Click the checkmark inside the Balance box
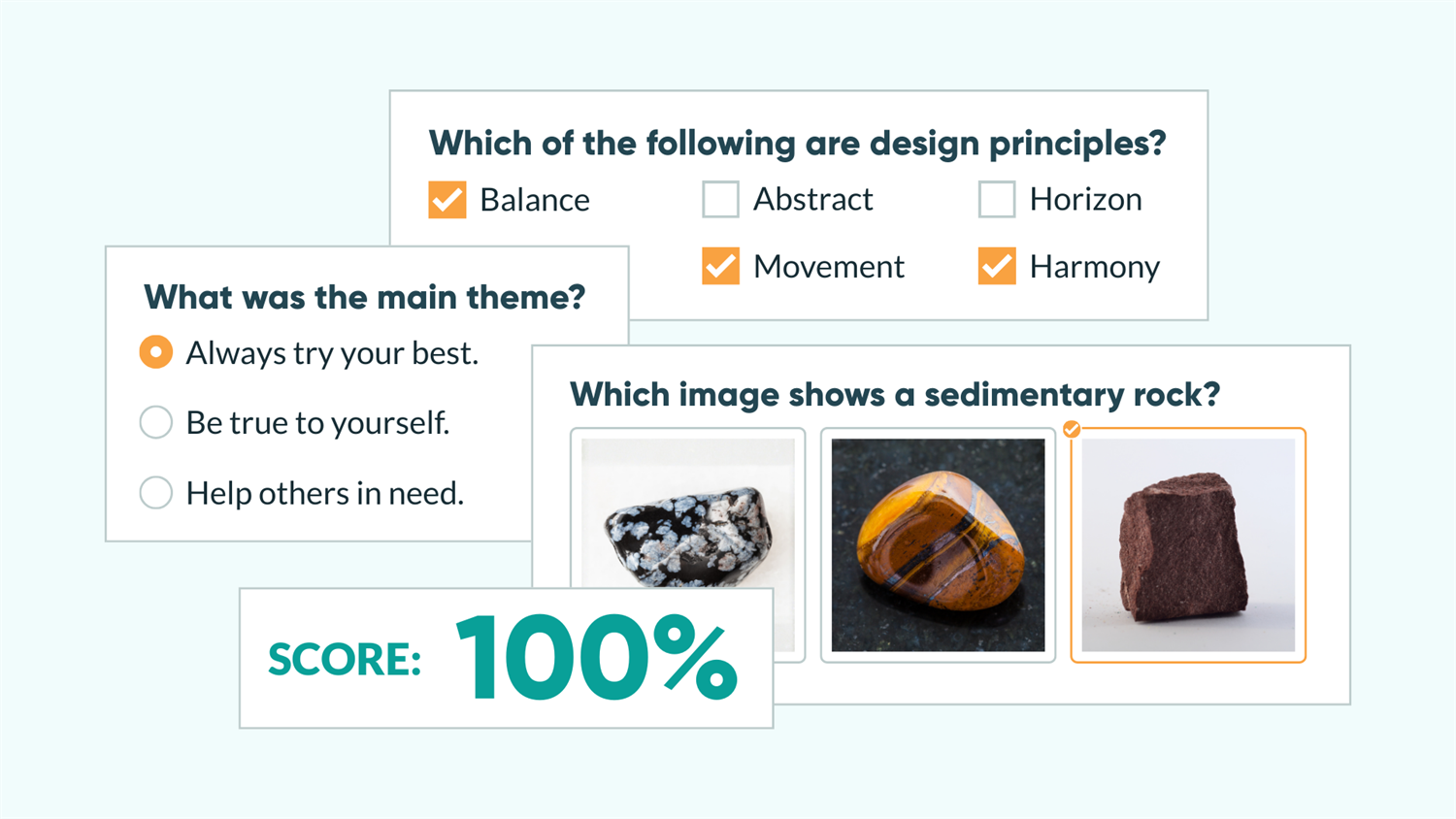The width and height of the screenshot is (1456, 819). click(x=447, y=200)
